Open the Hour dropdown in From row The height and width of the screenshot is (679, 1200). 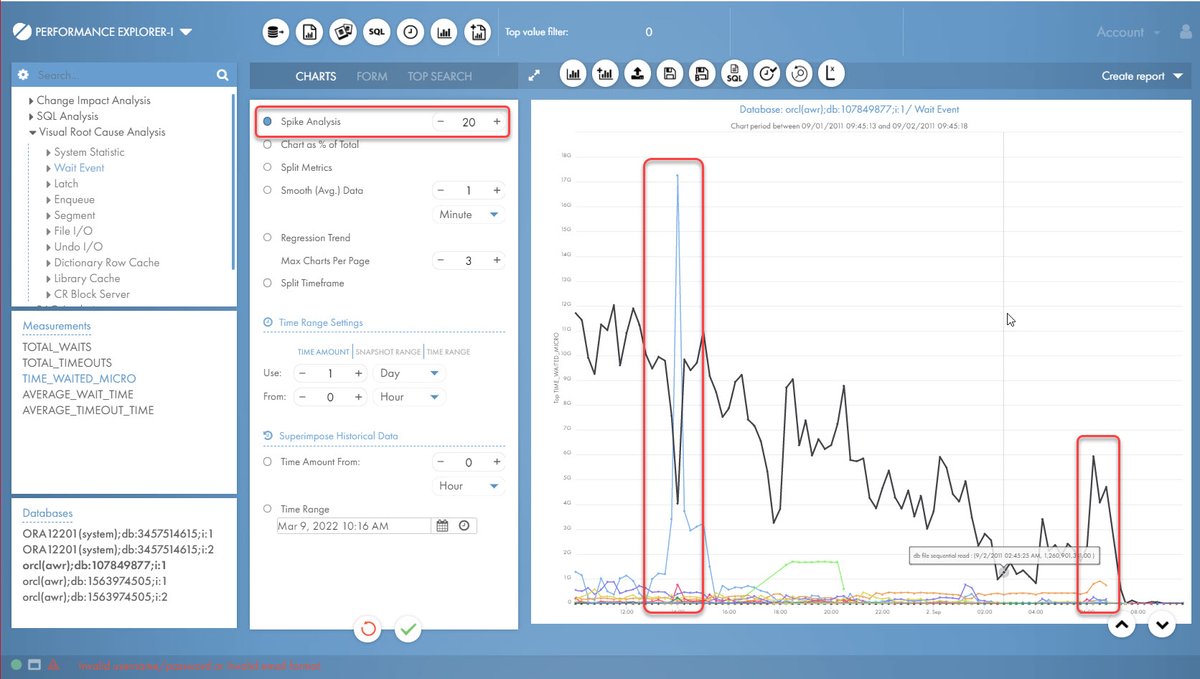coord(408,397)
